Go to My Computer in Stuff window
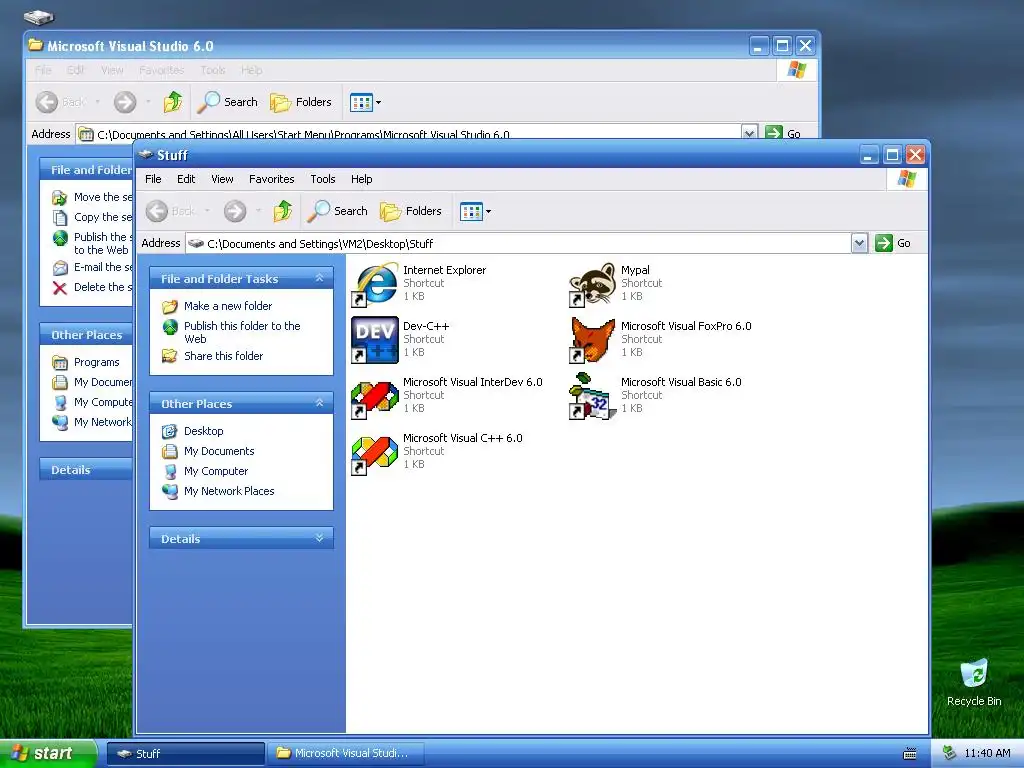Screen dimensions: 1024x768 pos(216,471)
